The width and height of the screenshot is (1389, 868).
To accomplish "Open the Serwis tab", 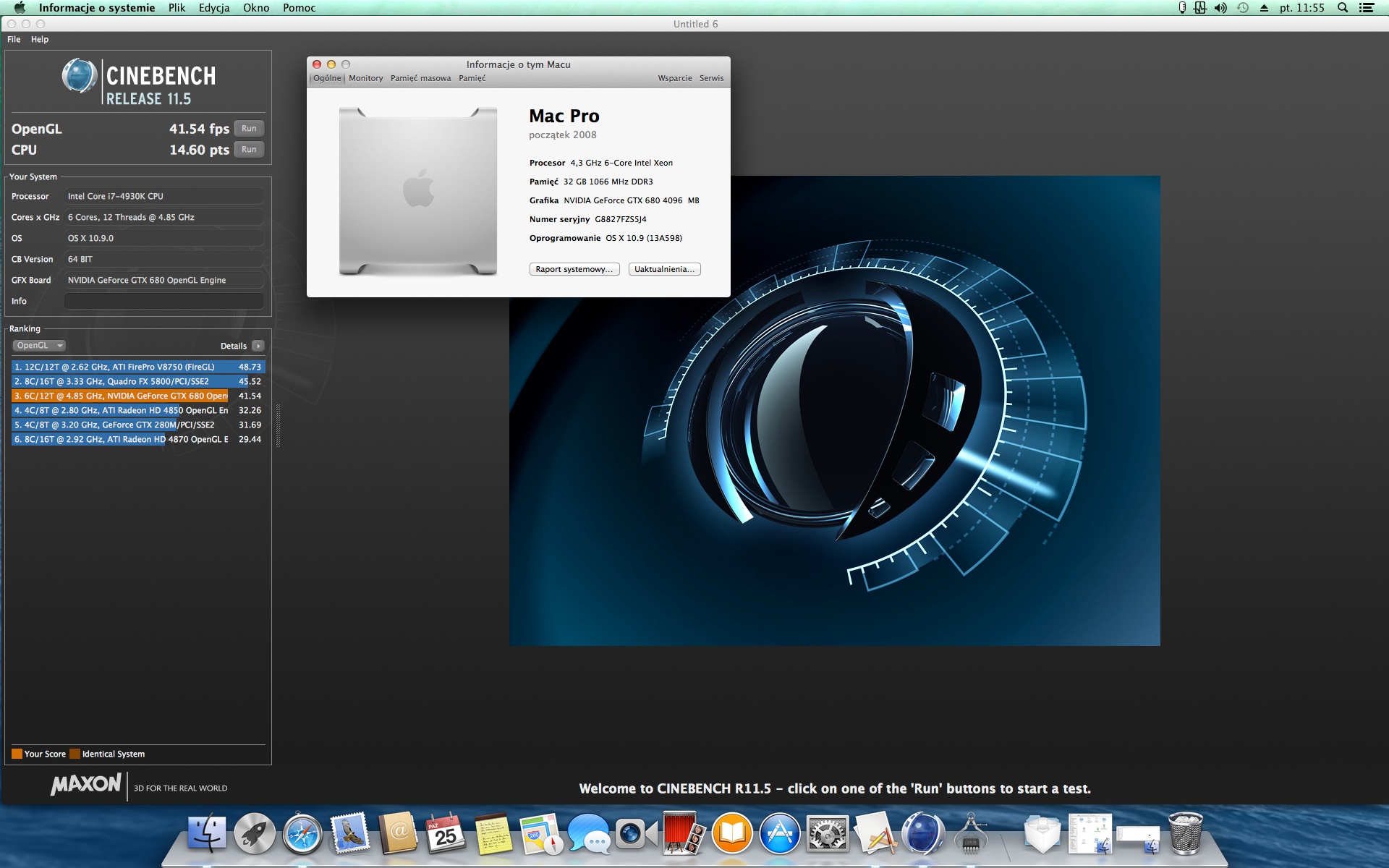I will pos(712,78).
